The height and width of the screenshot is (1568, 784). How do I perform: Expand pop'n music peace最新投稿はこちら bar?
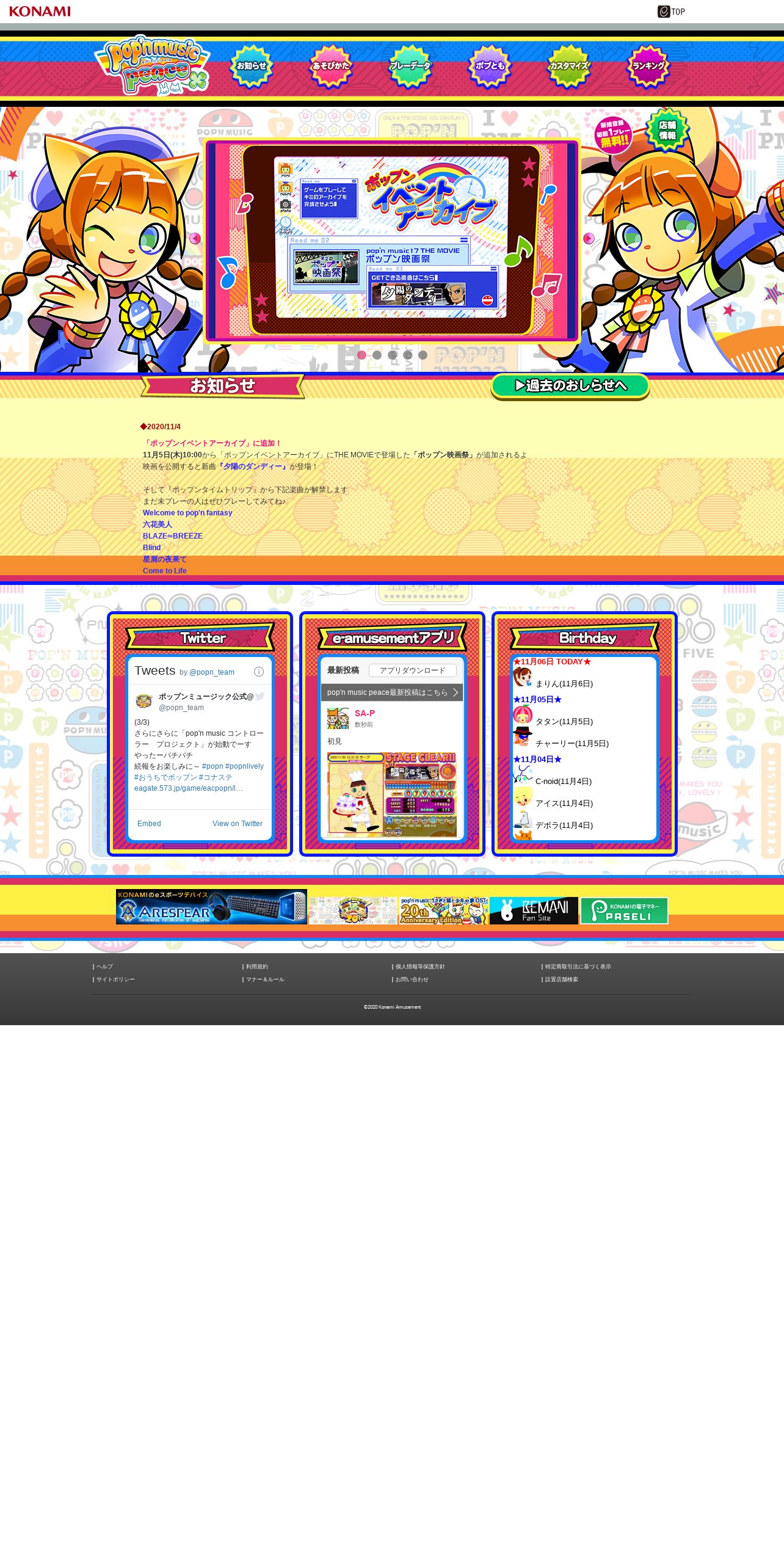(x=392, y=692)
